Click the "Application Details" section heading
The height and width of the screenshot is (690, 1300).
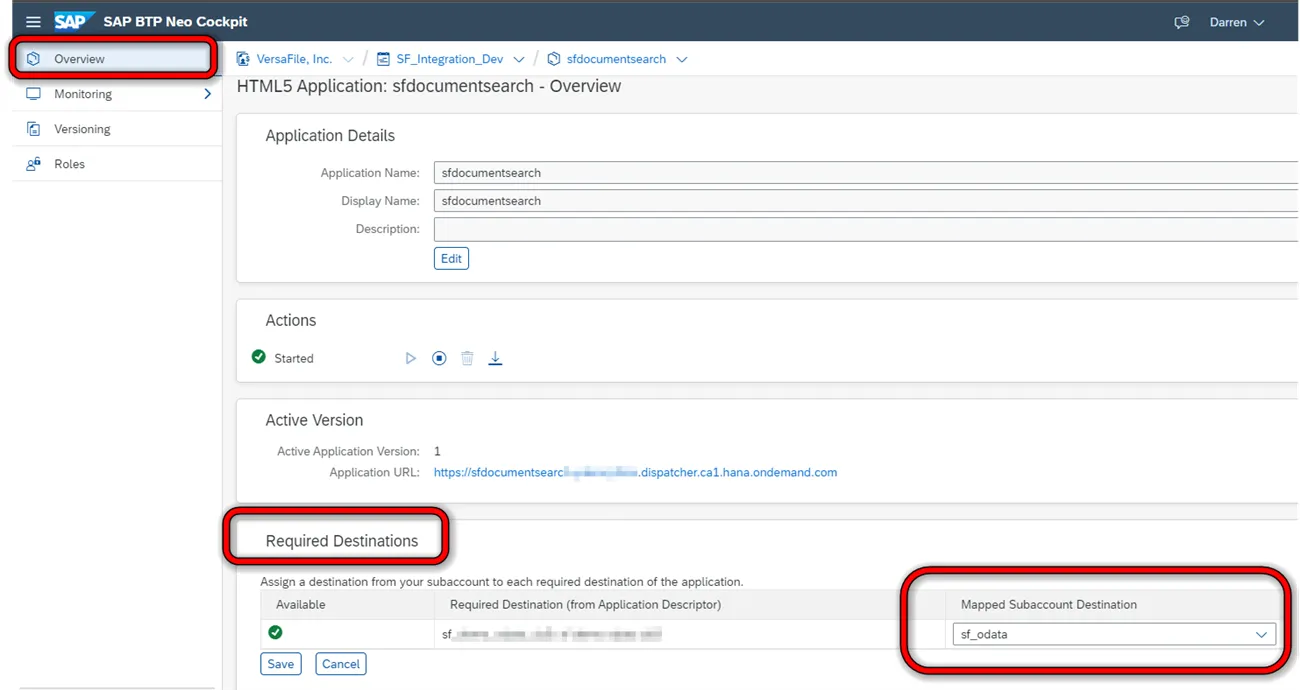click(330, 136)
